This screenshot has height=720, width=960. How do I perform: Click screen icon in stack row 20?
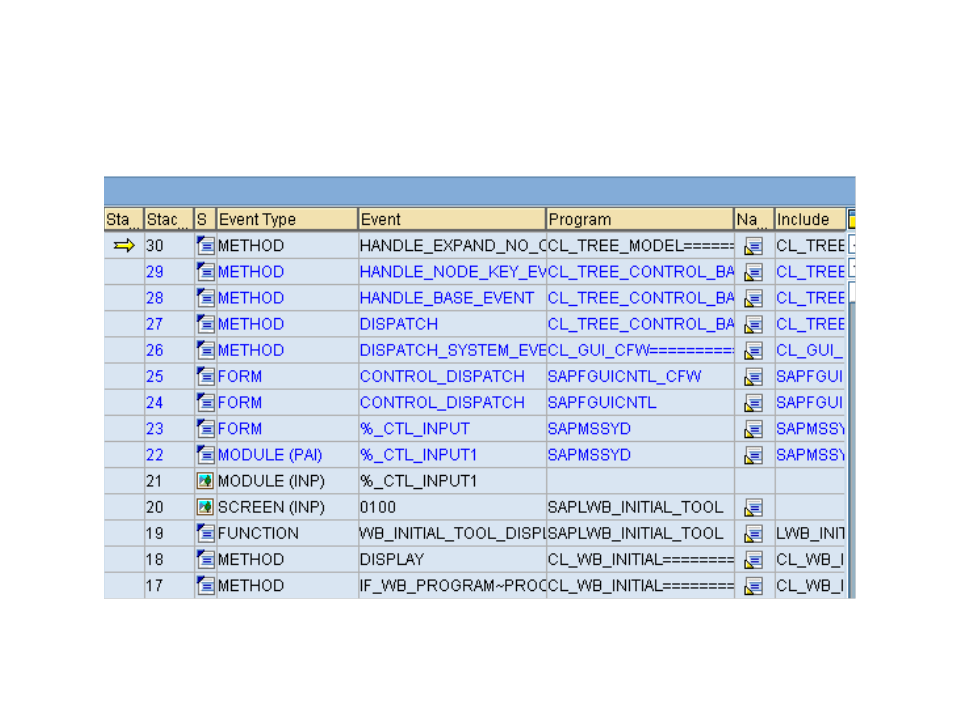pyautogui.click(x=206, y=507)
